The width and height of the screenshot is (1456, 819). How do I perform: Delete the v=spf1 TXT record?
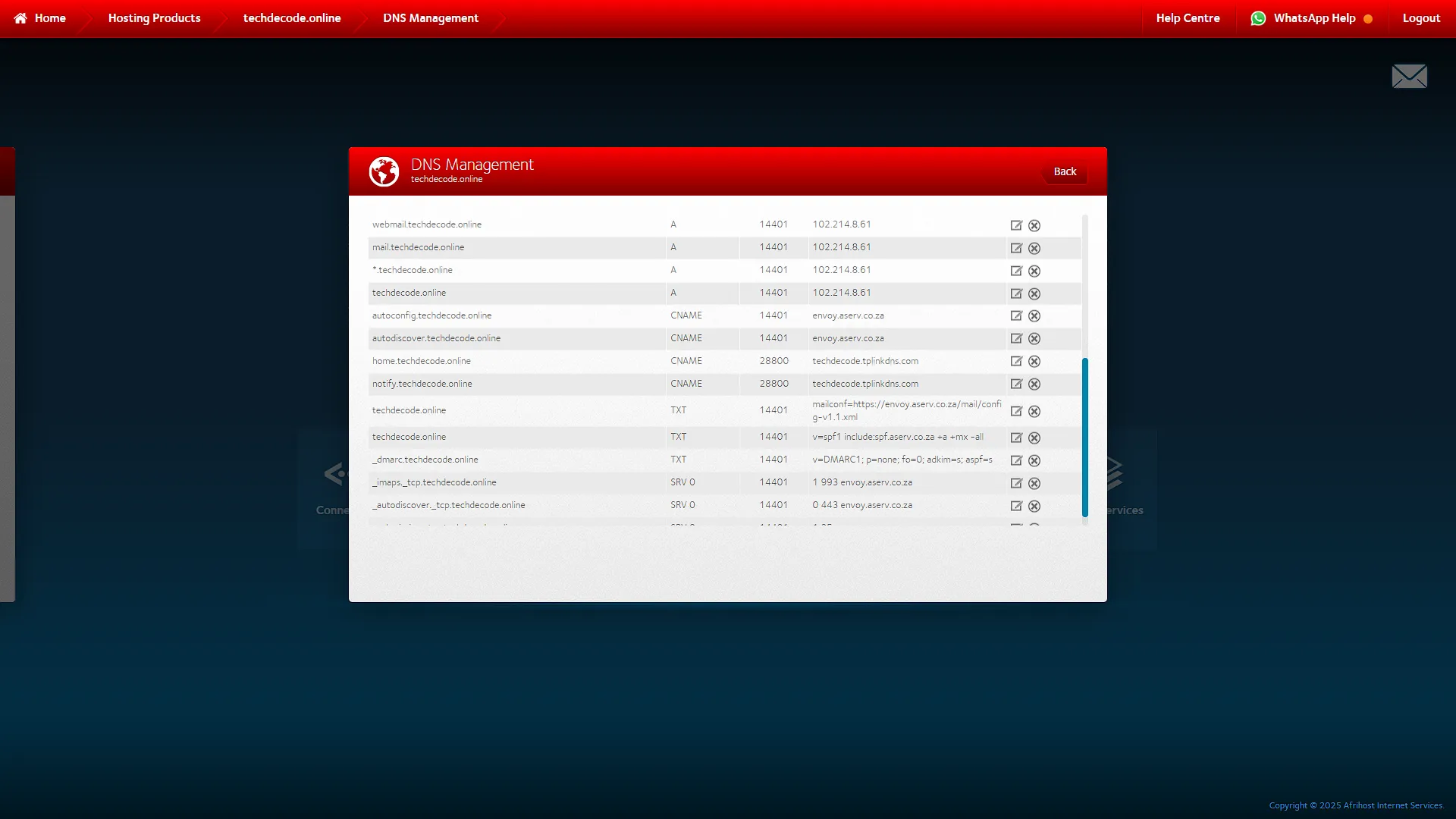tap(1034, 438)
